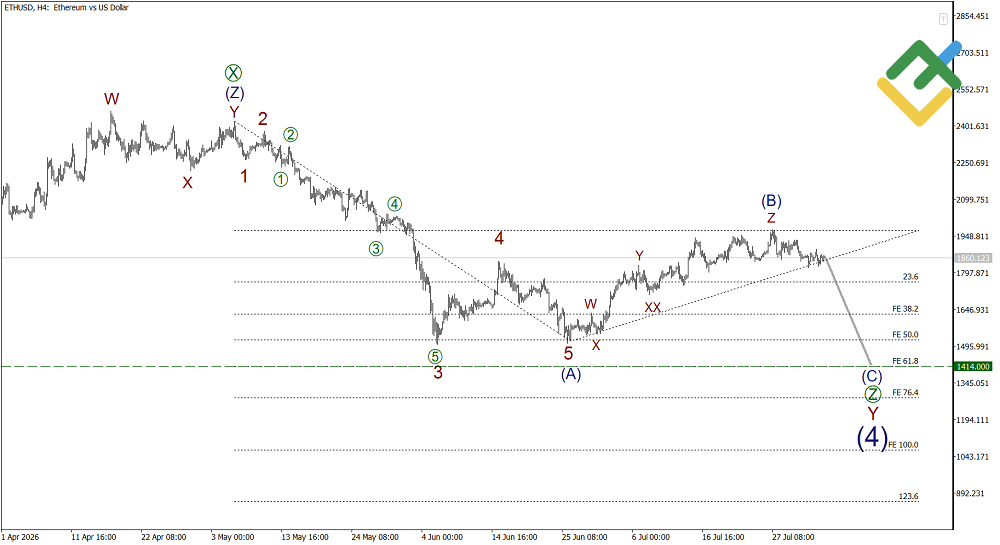Click the blue (C) wave label
The width and height of the screenshot is (1000, 545).
point(872,376)
